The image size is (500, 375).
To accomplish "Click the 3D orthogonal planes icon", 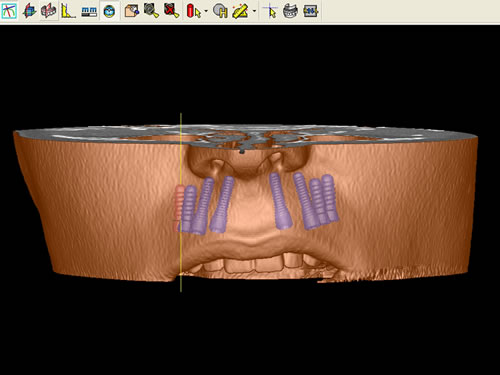I will point(29,11).
